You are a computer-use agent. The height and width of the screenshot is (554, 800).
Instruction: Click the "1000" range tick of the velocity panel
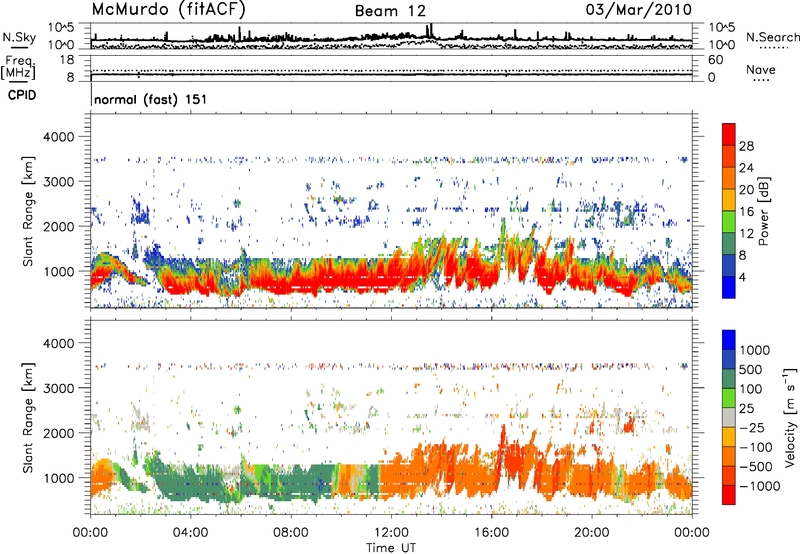point(59,478)
